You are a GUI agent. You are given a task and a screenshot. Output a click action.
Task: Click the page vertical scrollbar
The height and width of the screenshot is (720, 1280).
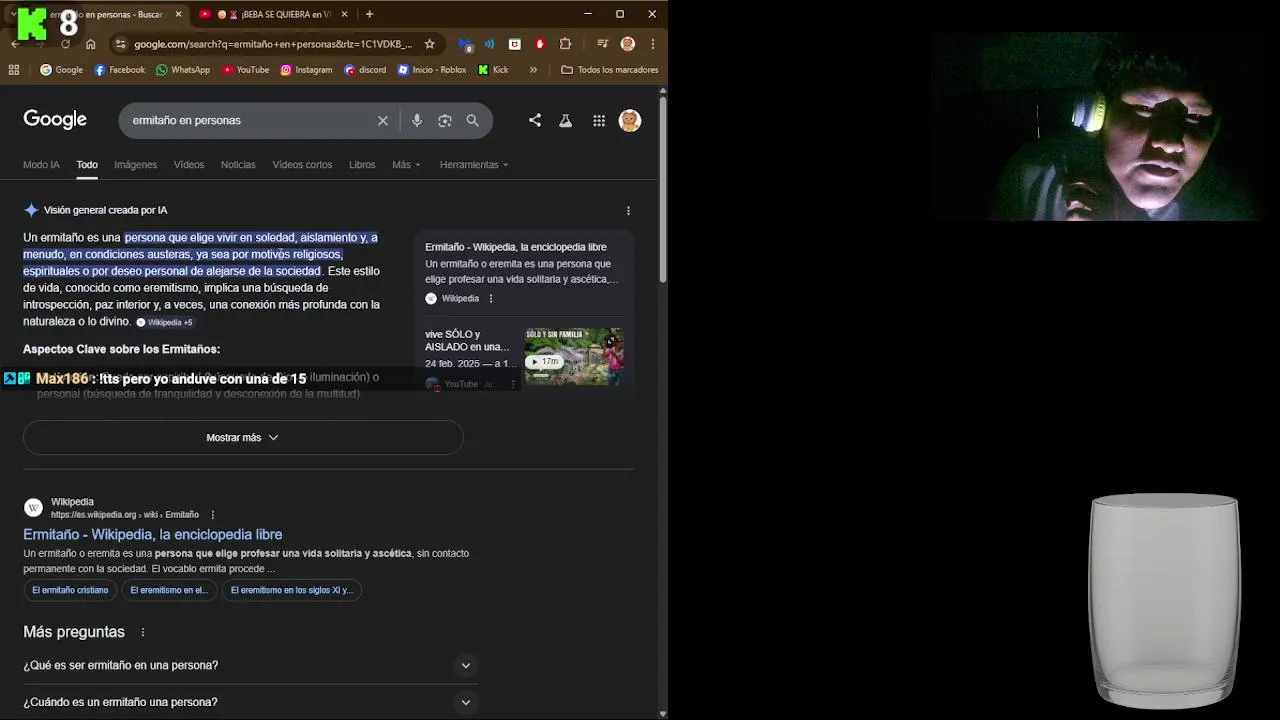pos(662,190)
